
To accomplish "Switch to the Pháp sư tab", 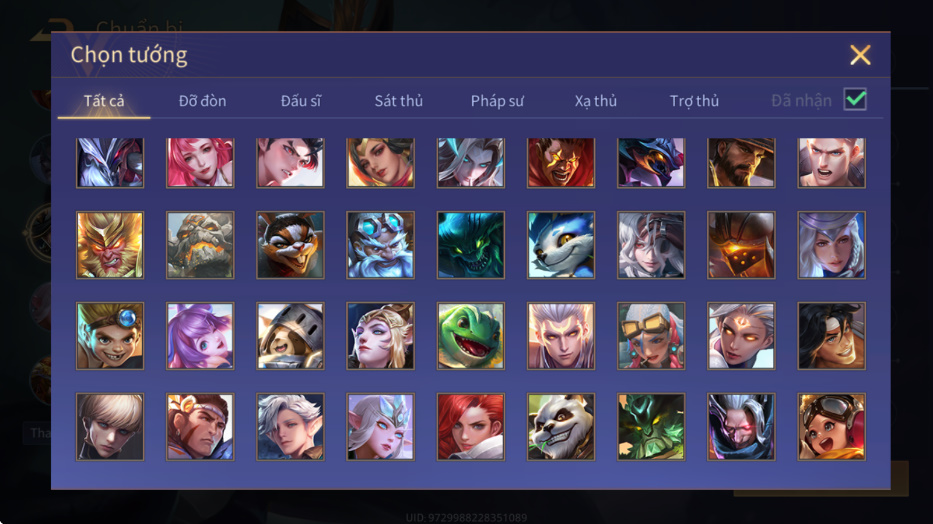I will tap(497, 101).
